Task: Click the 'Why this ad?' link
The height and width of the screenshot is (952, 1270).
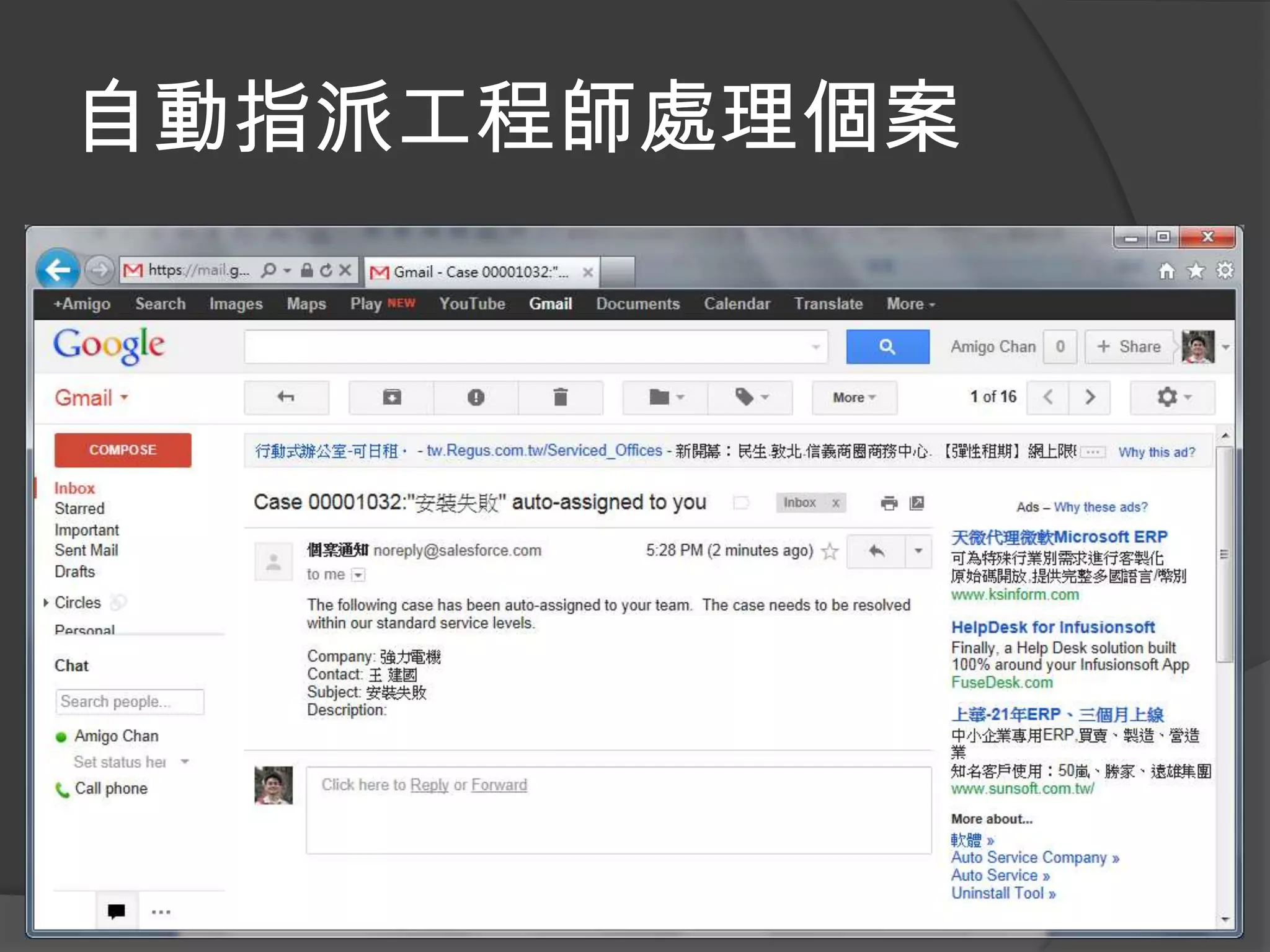Action: 1157,452
